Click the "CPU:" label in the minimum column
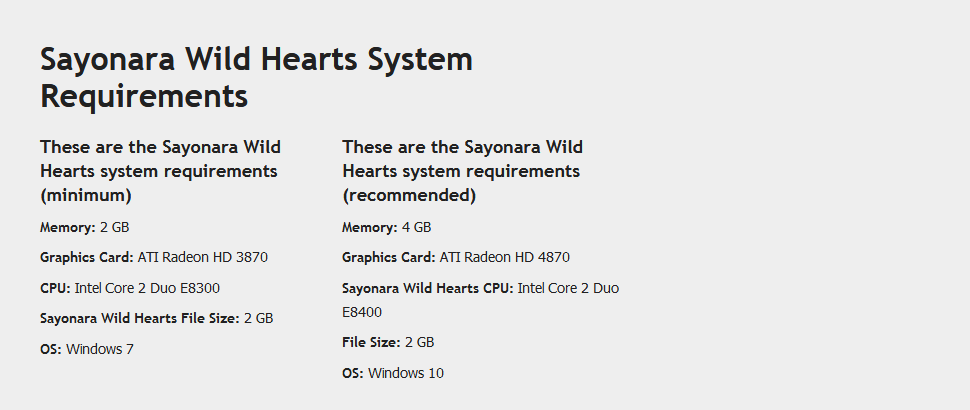970x410 pixels. tap(55, 288)
